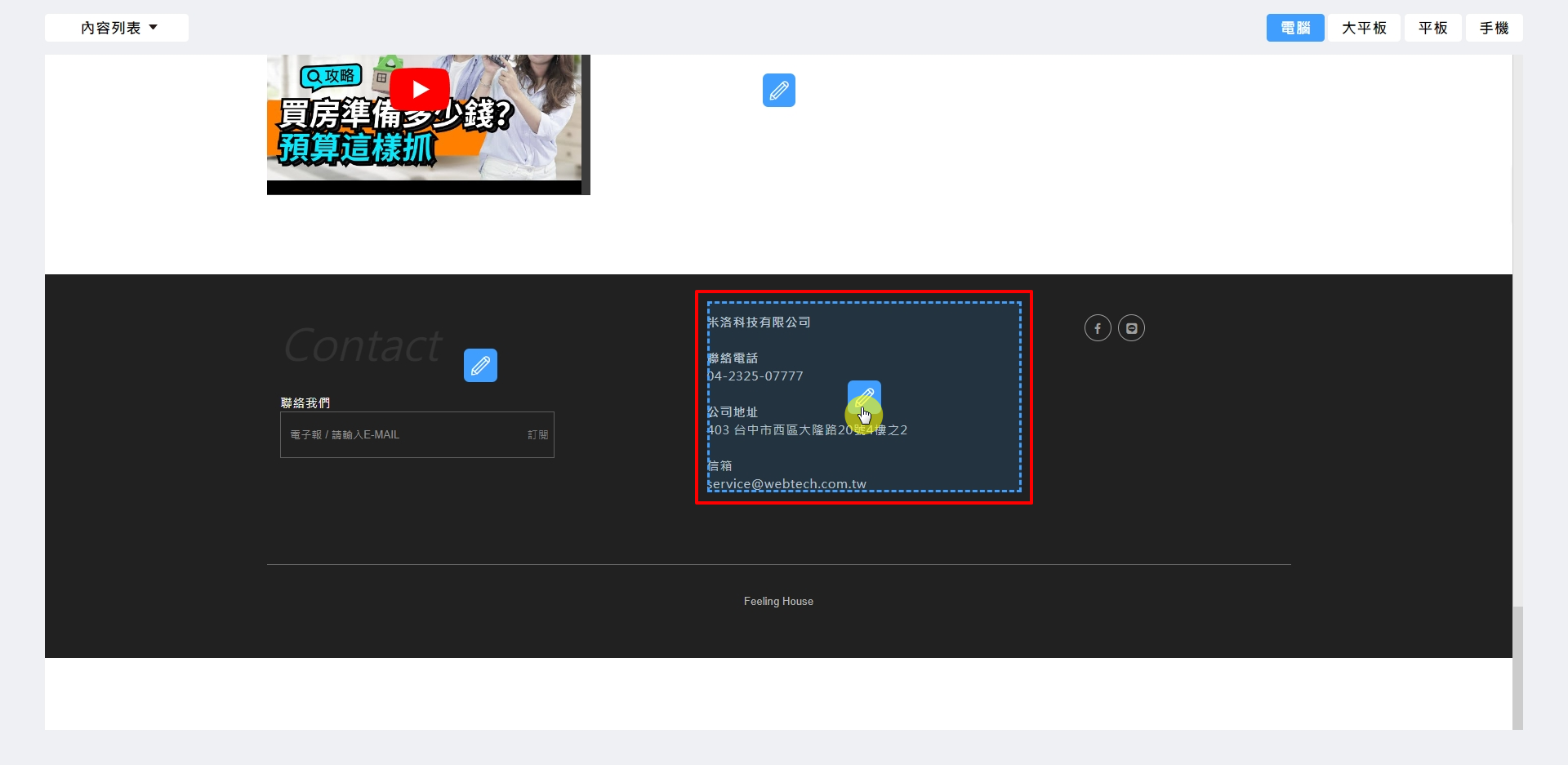Edit the highlighted company info block
This screenshot has height=765, width=1568.
(863, 397)
